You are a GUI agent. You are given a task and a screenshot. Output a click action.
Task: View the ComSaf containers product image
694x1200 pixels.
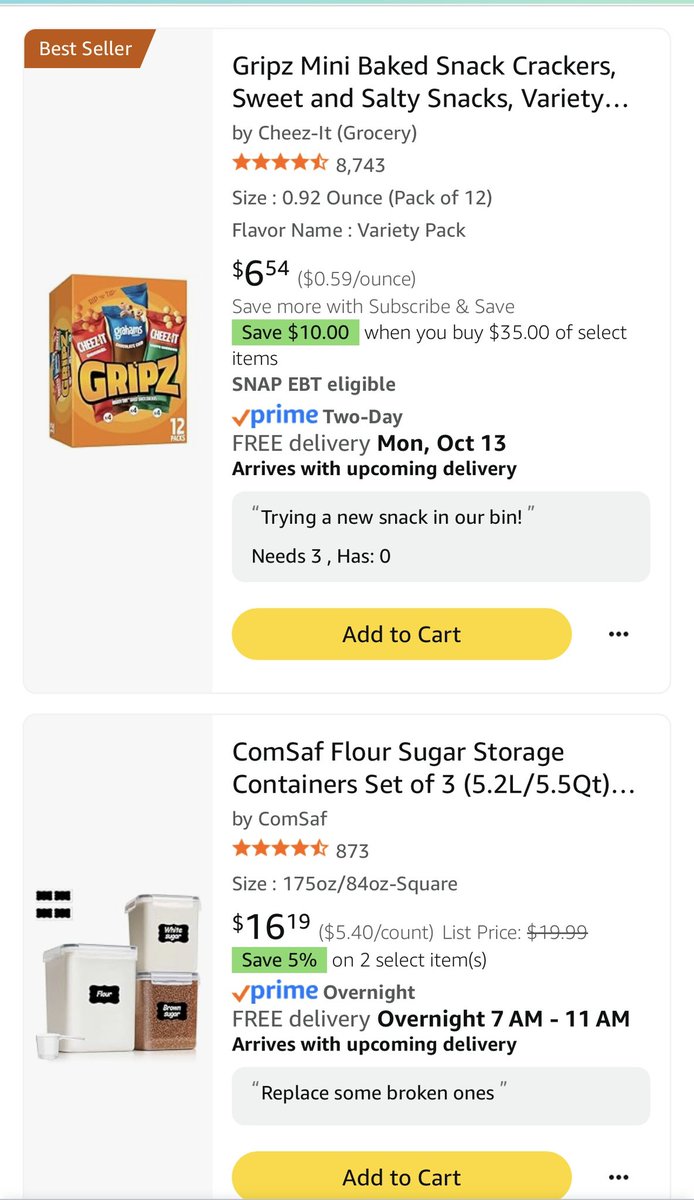click(118, 975)
